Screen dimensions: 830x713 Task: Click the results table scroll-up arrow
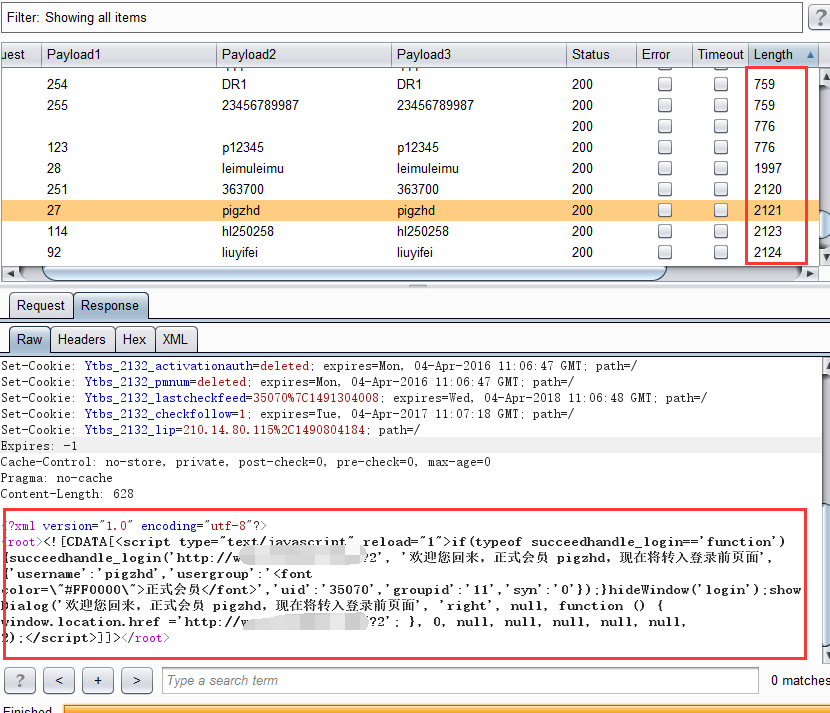pos(825,77)
